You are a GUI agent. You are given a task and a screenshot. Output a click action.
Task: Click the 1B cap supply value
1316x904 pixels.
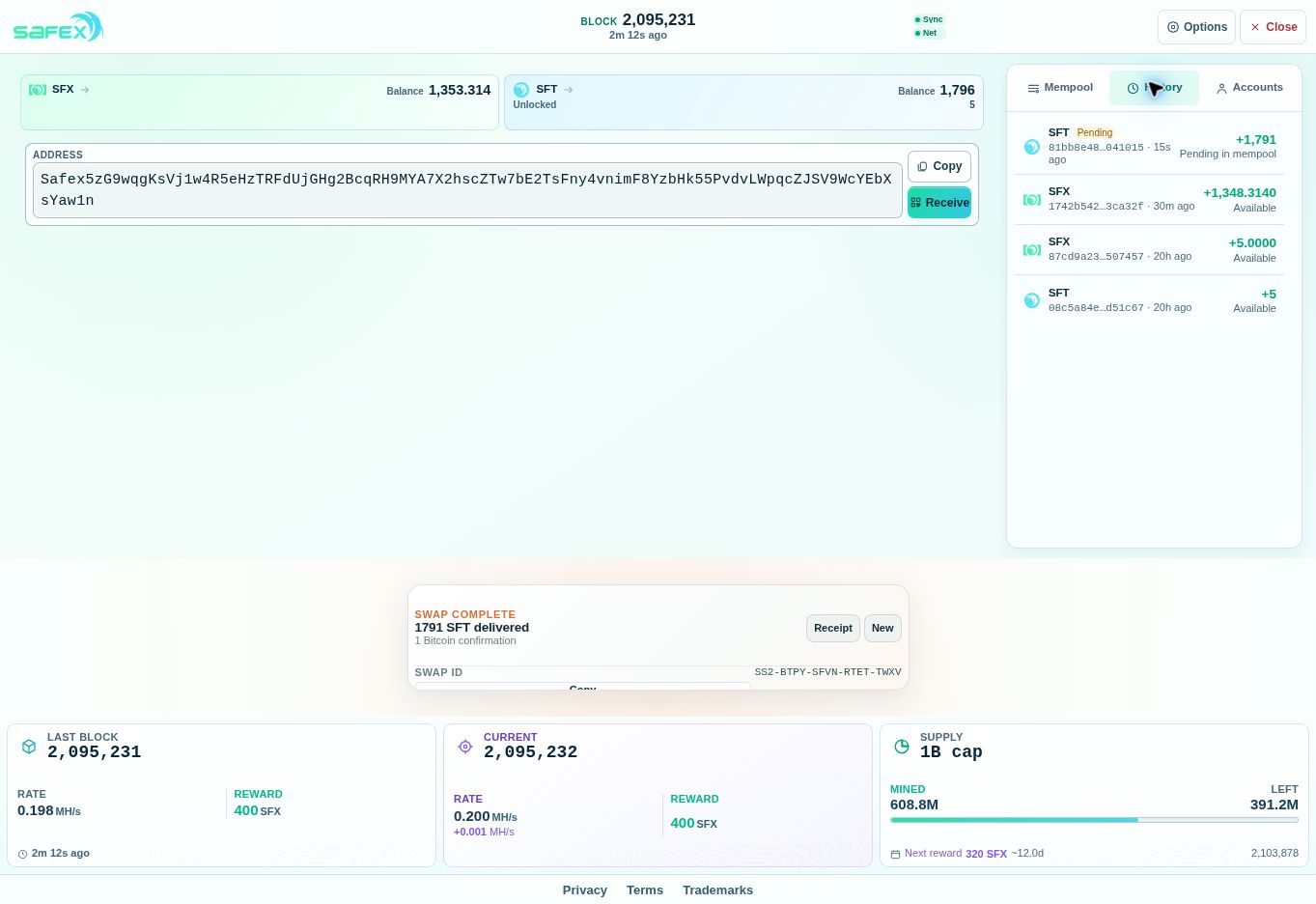pos(951,752)
